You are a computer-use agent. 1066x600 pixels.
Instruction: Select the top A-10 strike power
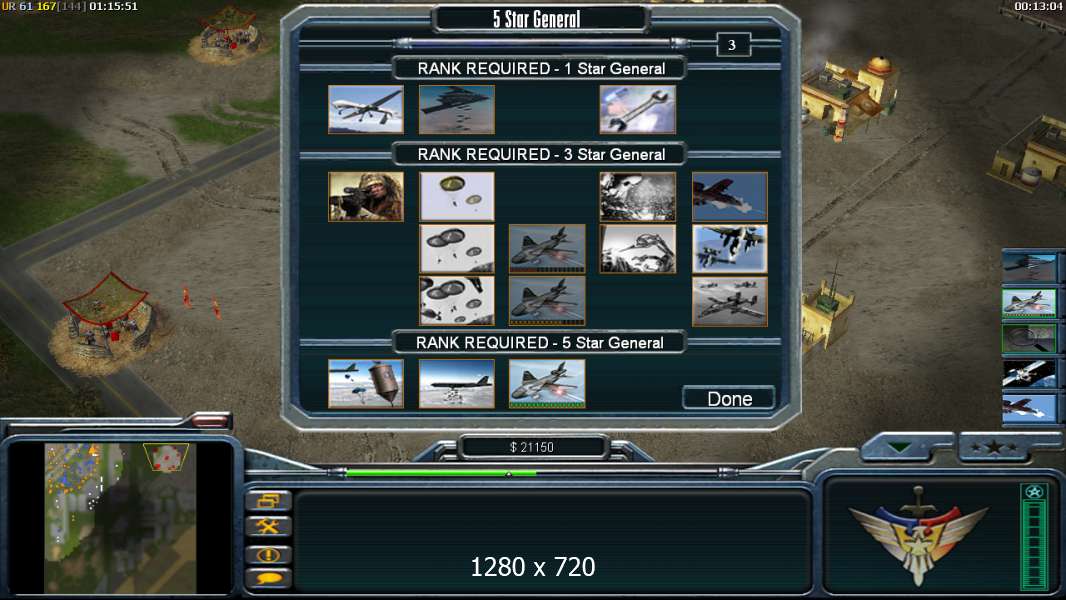tap(729, 196)
